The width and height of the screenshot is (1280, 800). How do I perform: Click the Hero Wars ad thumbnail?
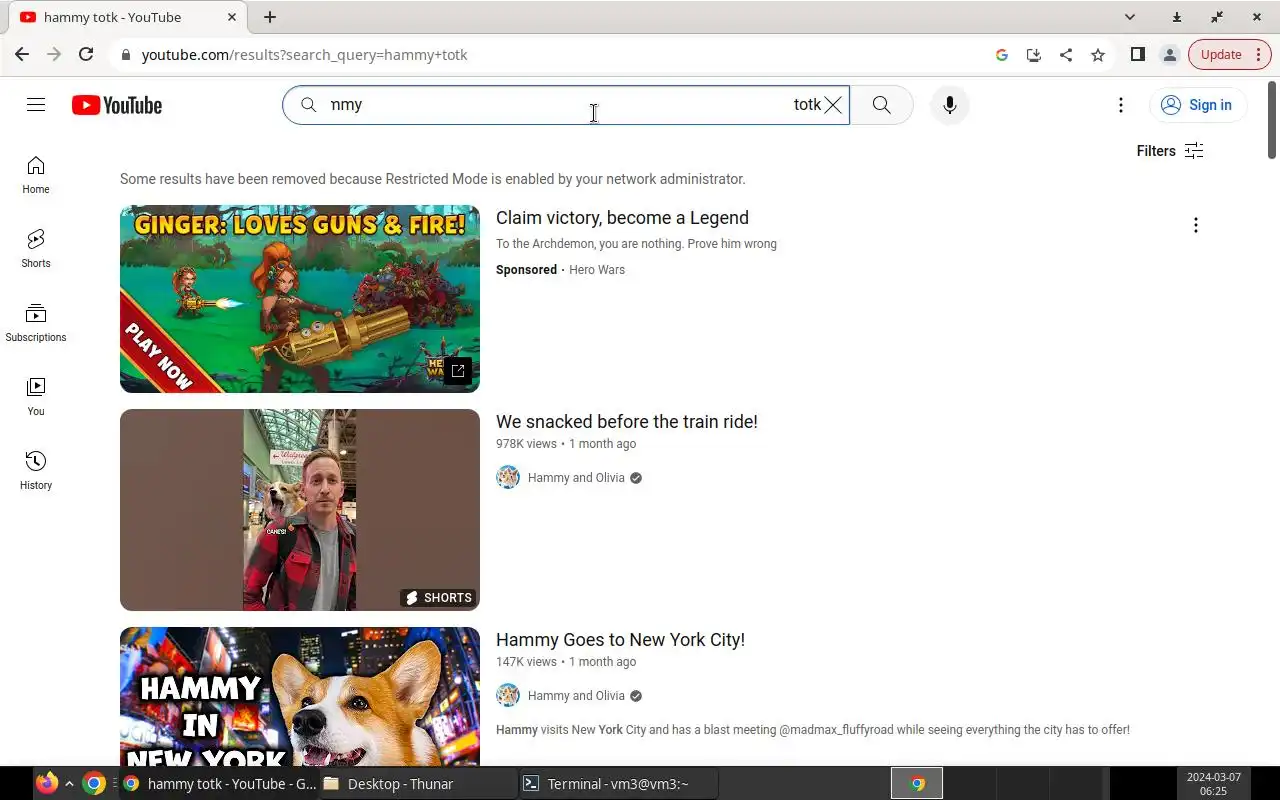(x=300, y=299)
